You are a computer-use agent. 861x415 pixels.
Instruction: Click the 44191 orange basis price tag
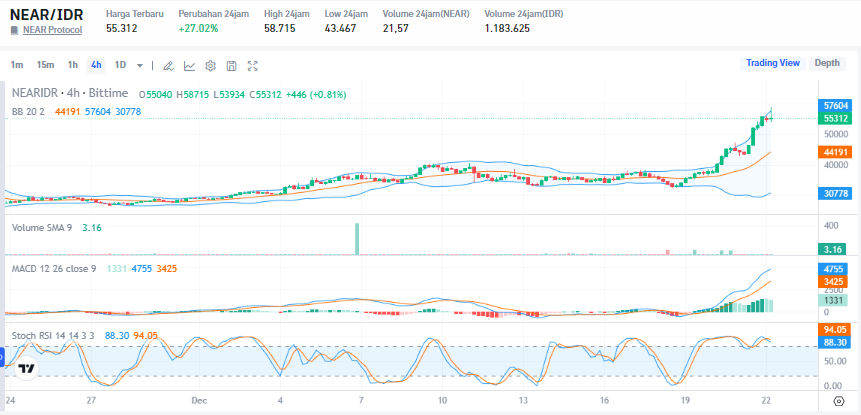pyautogui.click(x=835, y=152)
